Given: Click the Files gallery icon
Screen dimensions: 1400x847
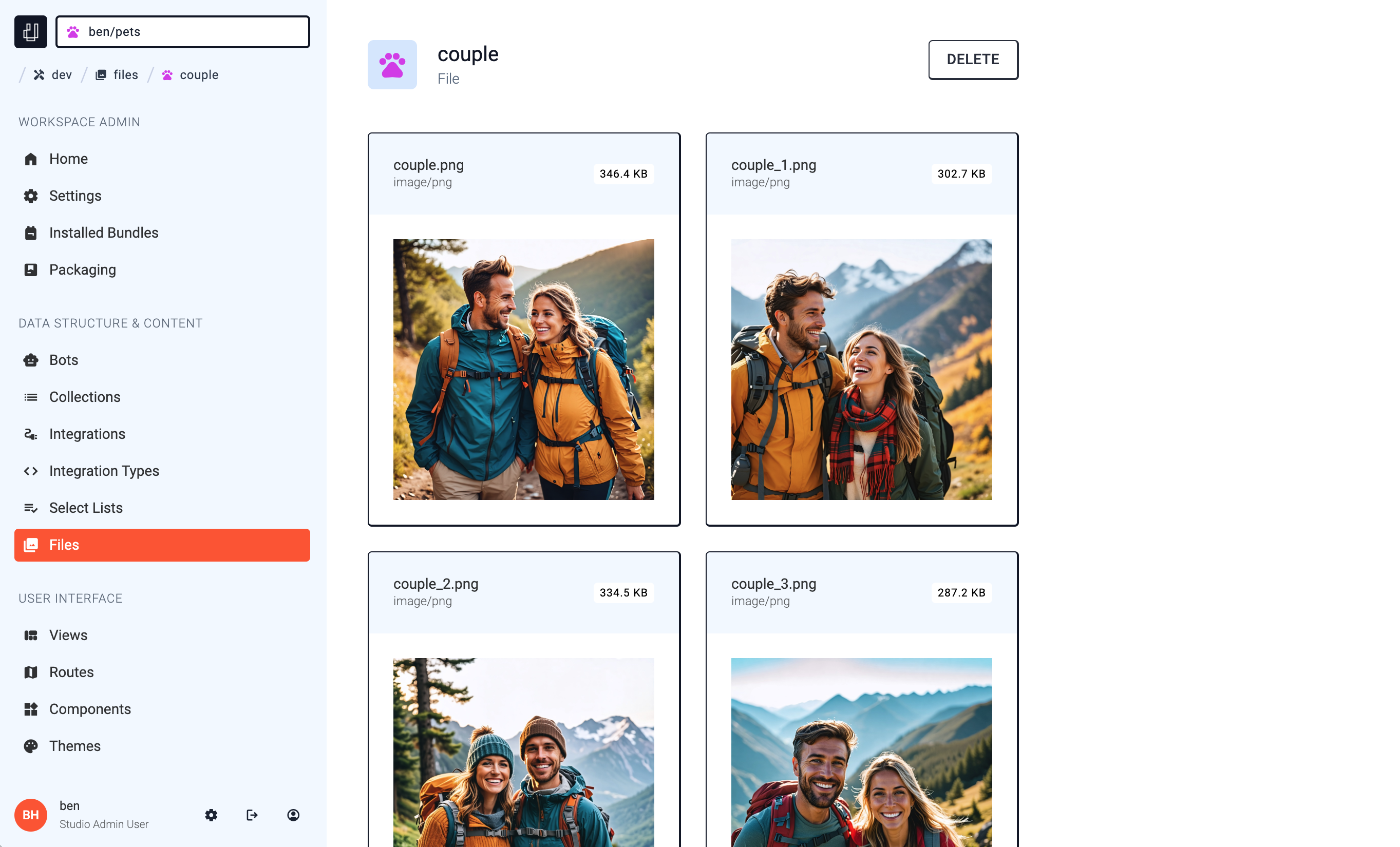Looking at the screenshot, I should click(x=31, y=545).
